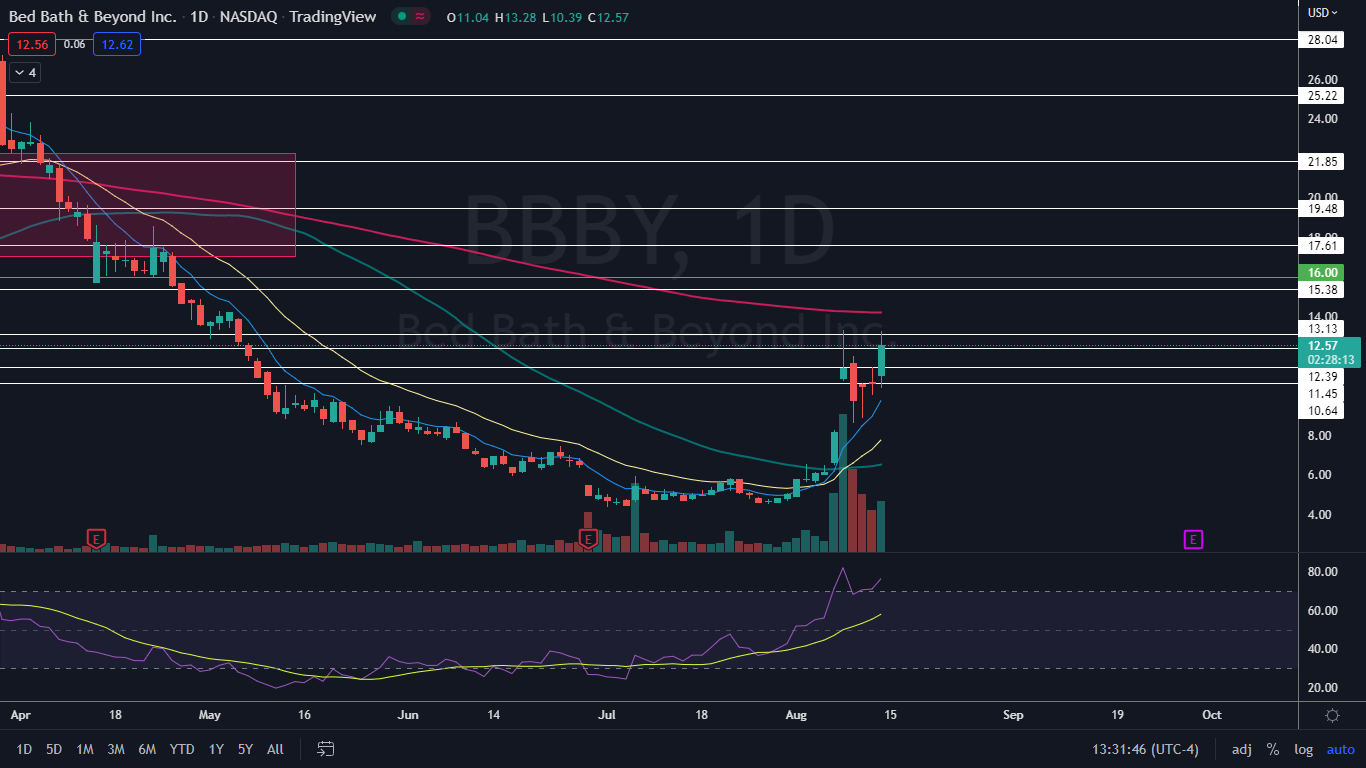Toggle log scale mode
The width and height of the screenshot is (1366, 768).
(1303, 749)
